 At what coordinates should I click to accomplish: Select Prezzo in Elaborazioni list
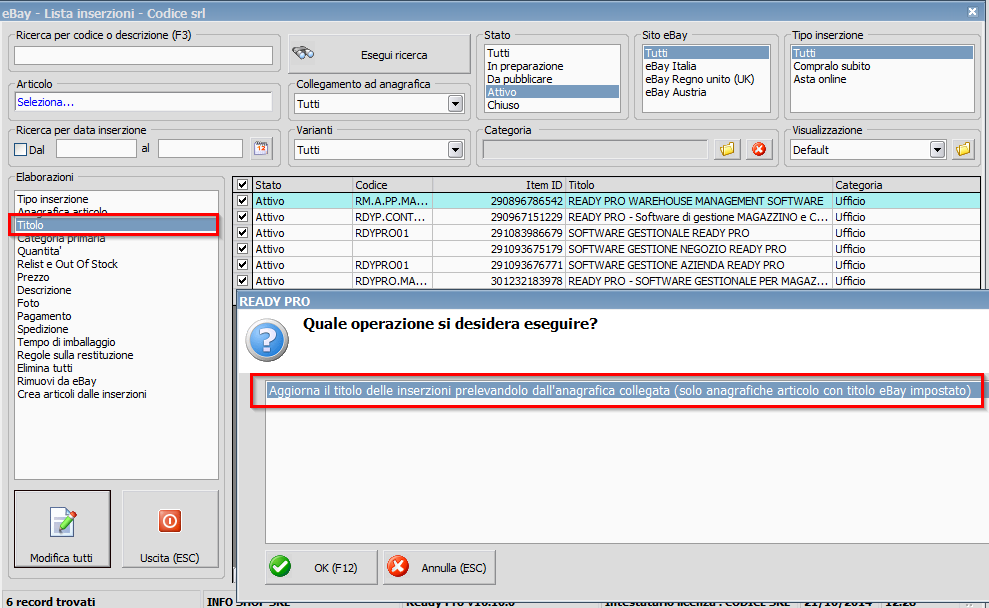[116, 277]
